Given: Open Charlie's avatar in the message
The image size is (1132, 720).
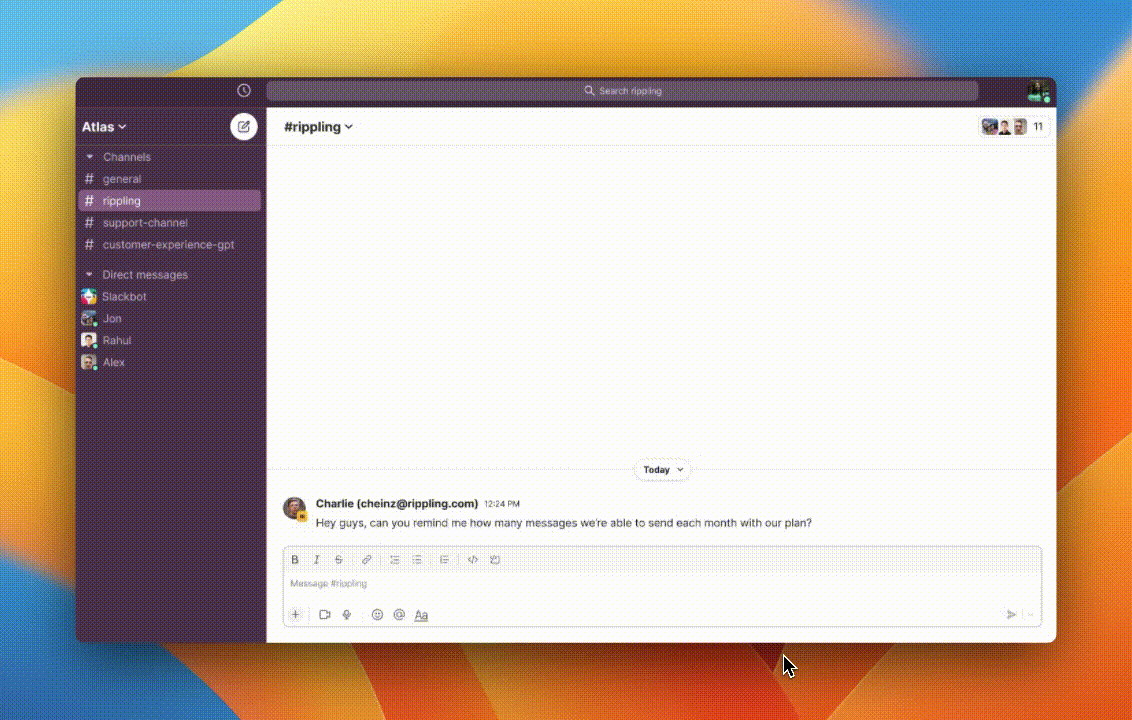Looking at the screenshot, I should (x=294, y=508).
